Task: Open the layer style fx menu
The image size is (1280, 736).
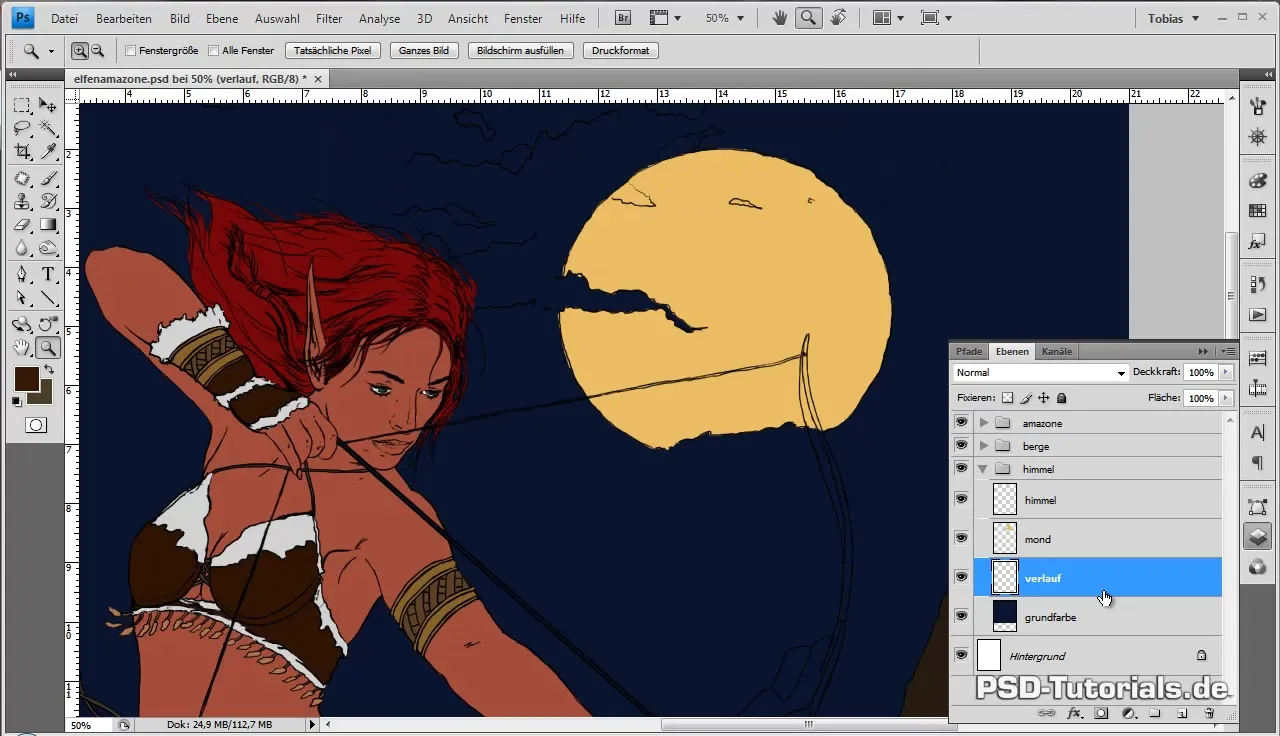Action: pyautogui.click(x=1075, y=714)
